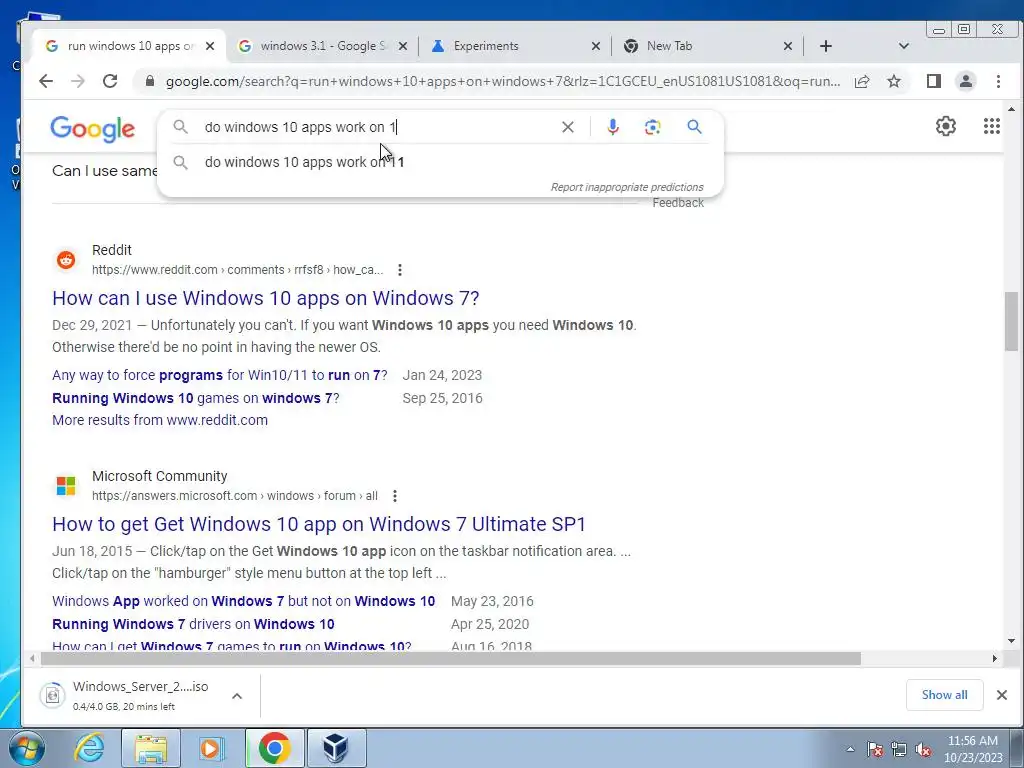Click the vertical page scrollbar thumb
The height and width of the screenshot is (768, 1024).
tap(1012, 321)
